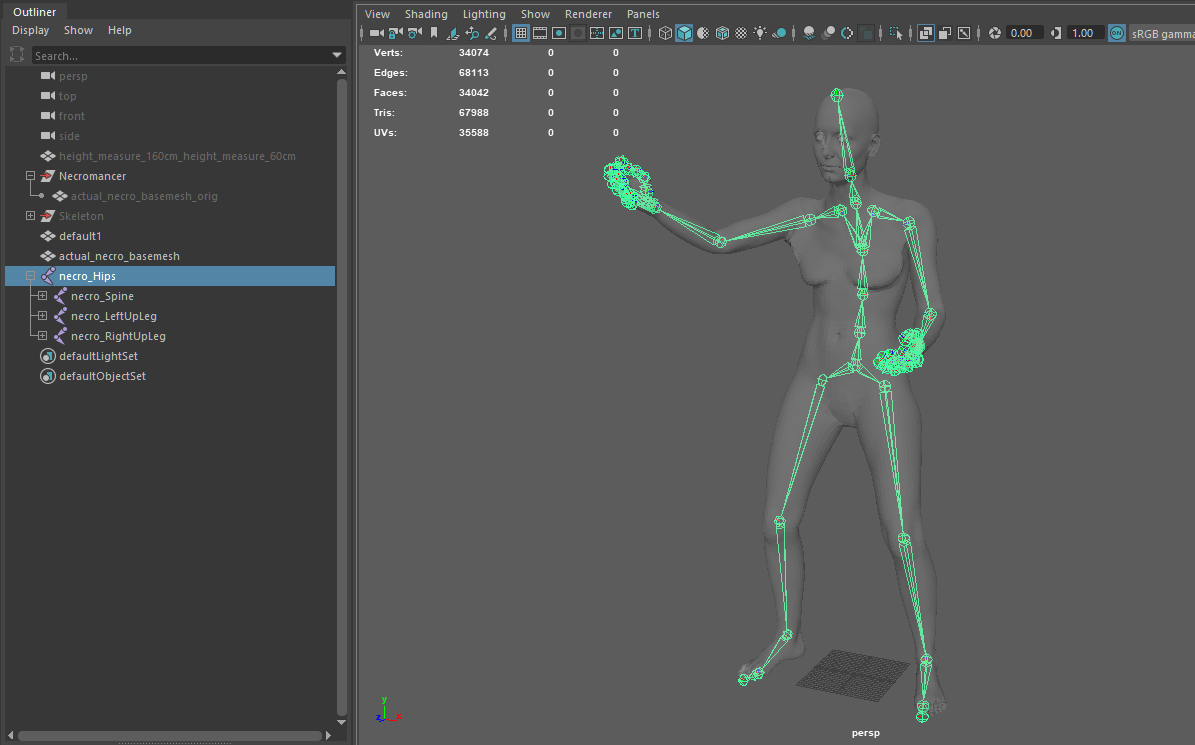
Task: Collapse the Necromancer node in Outliner
Action: click(30, 176)
